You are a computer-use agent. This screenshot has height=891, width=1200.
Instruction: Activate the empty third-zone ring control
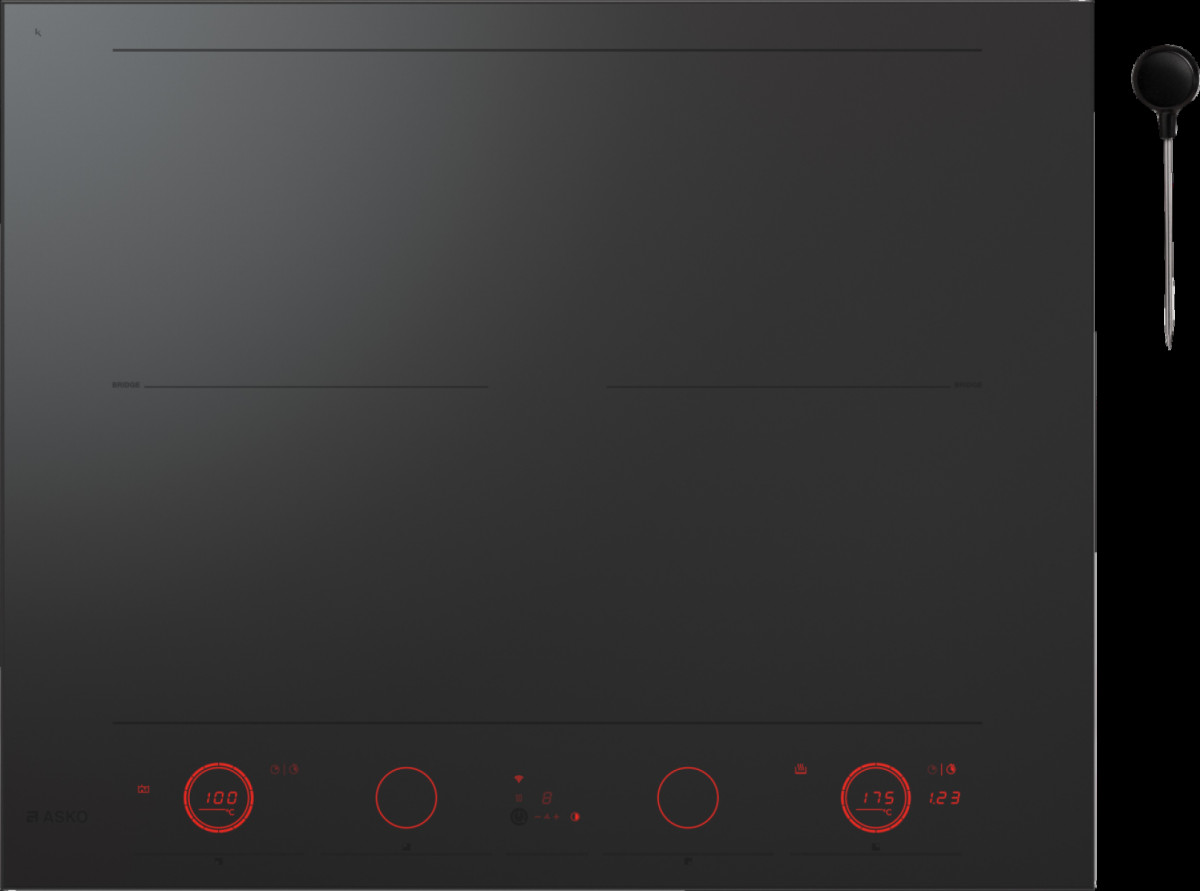(x=688, y=798)
